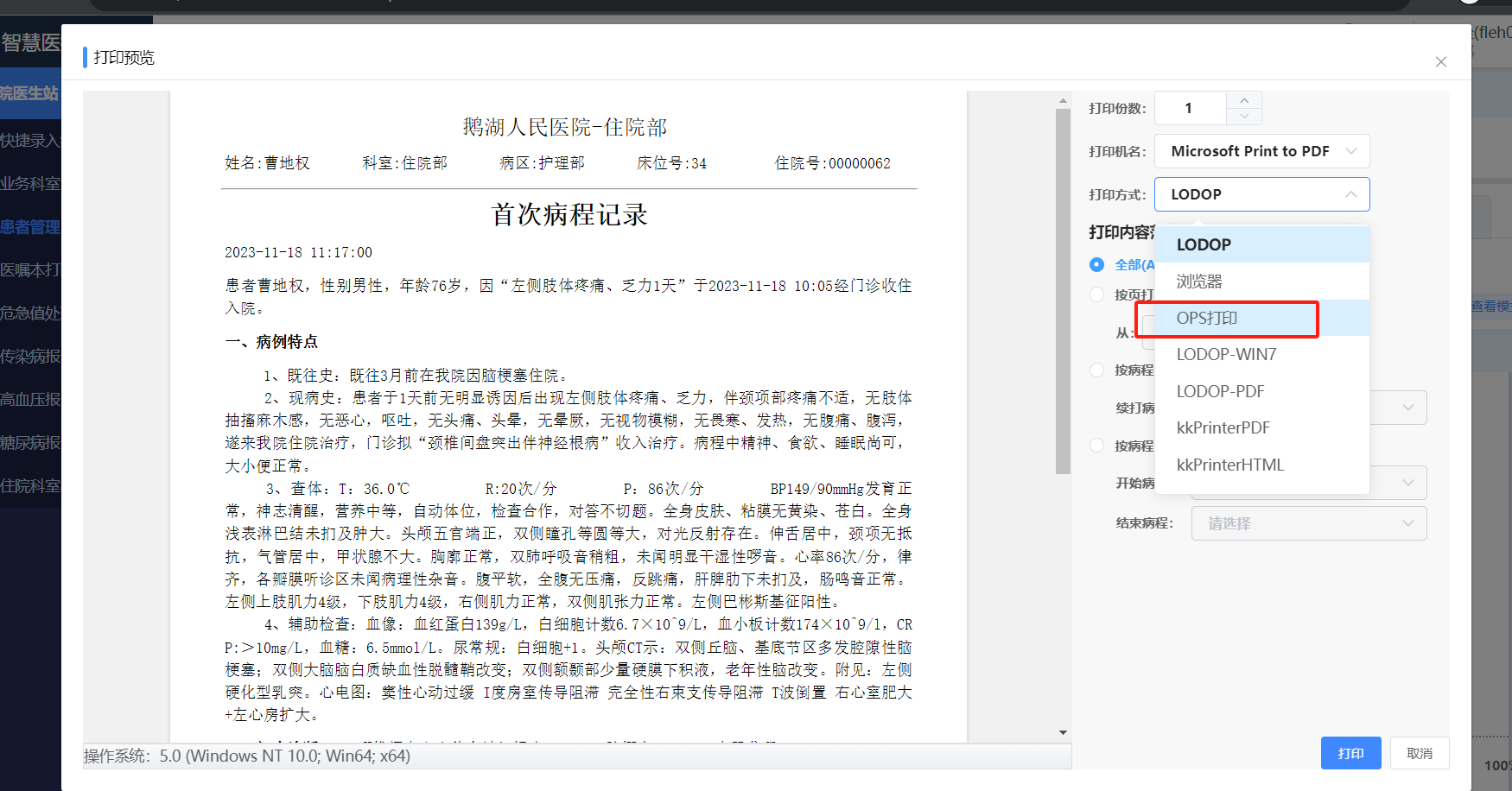The image size is (1512, 791).
Task: Choose 浏览器 from the print method list
Action: click(x=1199, y=282)
